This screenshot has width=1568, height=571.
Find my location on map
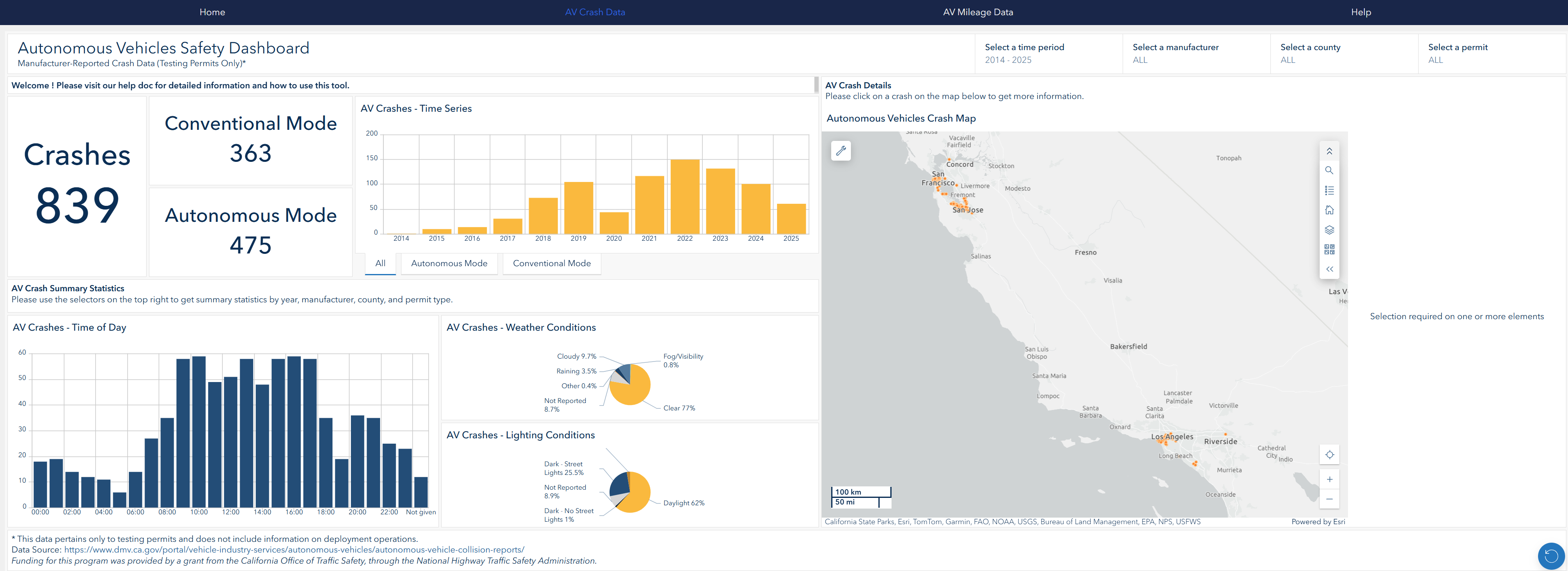[x=1330, y=455]
